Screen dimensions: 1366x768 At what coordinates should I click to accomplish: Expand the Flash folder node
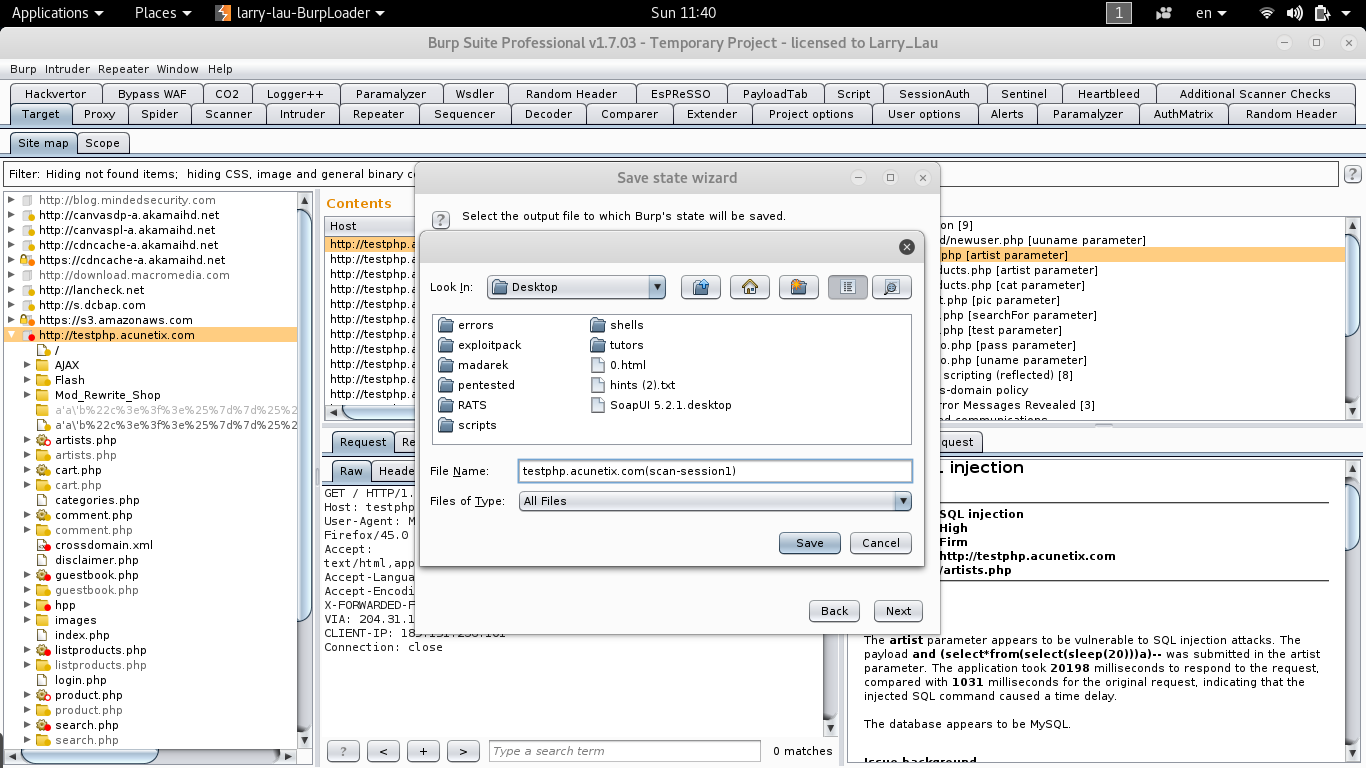(28, 380)
